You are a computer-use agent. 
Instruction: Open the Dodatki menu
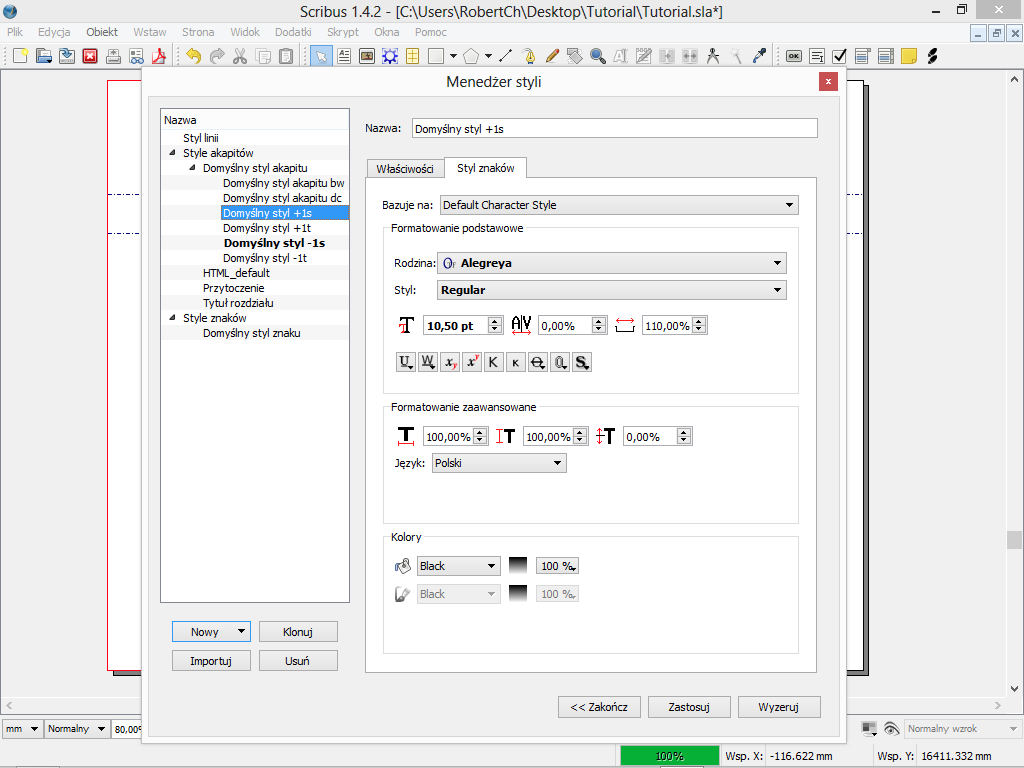(x=293, y=32)
